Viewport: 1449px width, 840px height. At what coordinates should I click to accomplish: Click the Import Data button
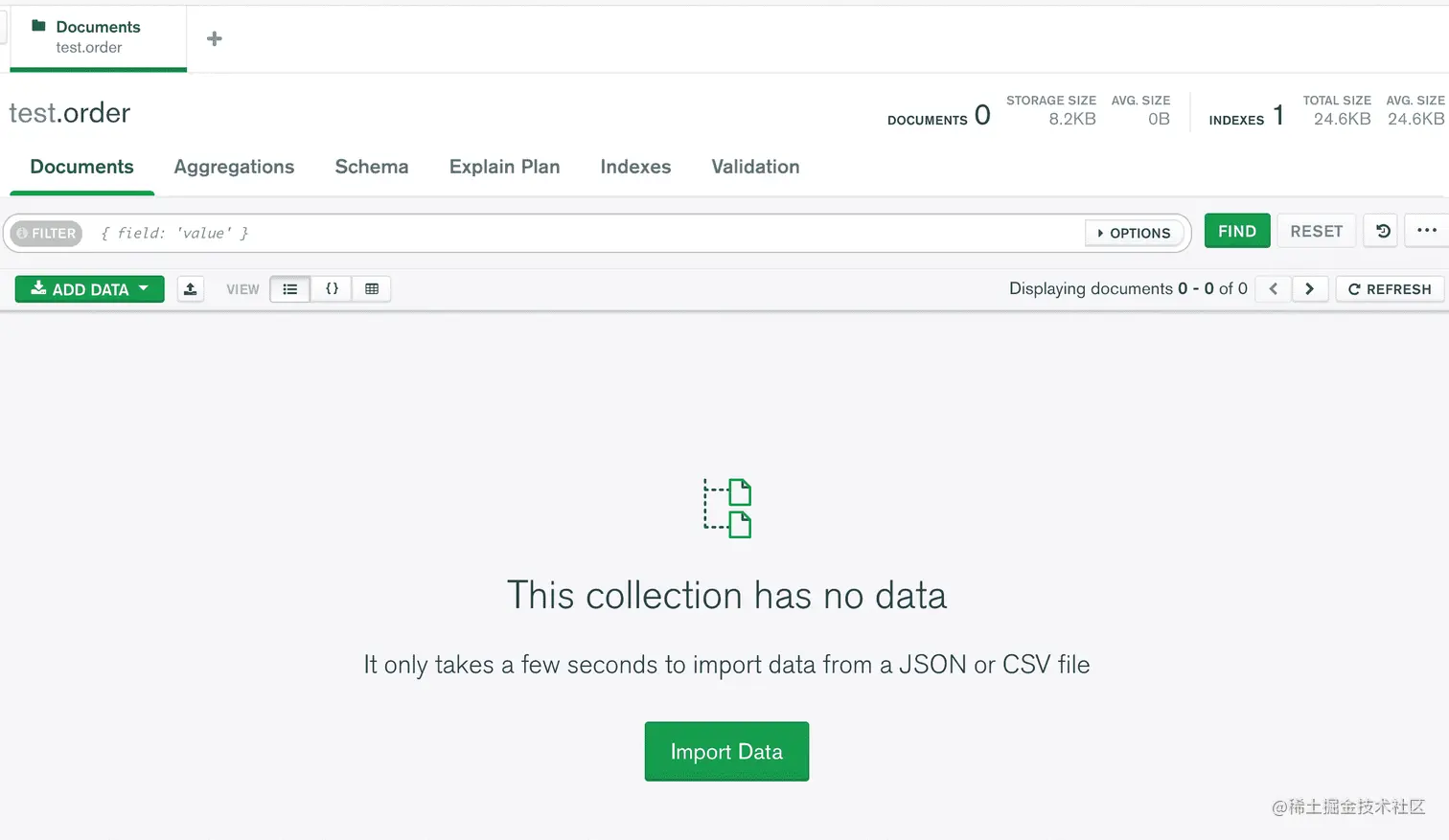[725, 751]
